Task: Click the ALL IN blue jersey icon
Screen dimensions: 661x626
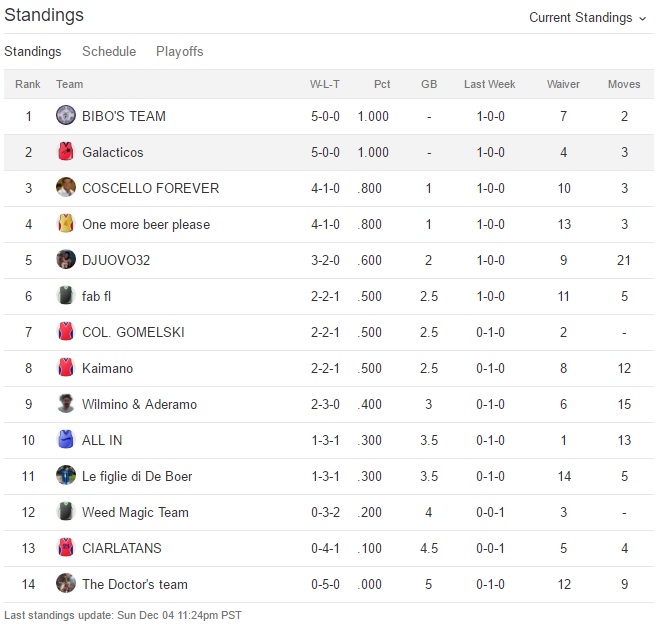Action: coord(66,440)
